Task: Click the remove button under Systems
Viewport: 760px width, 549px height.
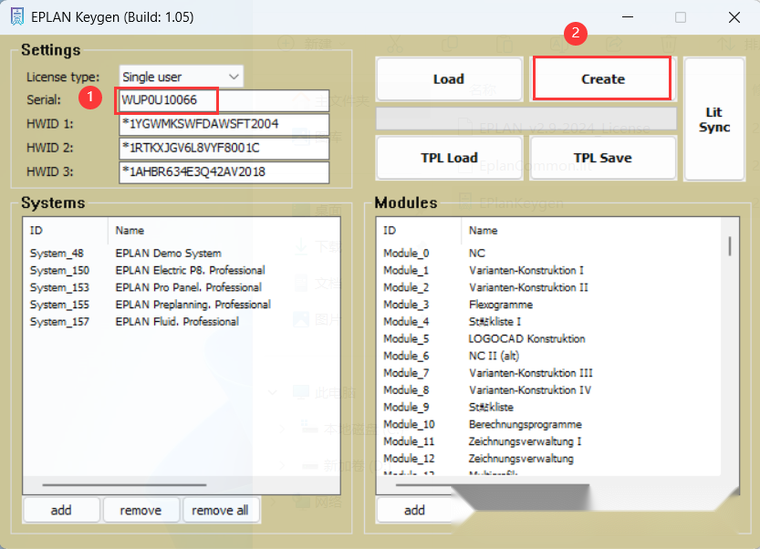Action: click(141, 510)
